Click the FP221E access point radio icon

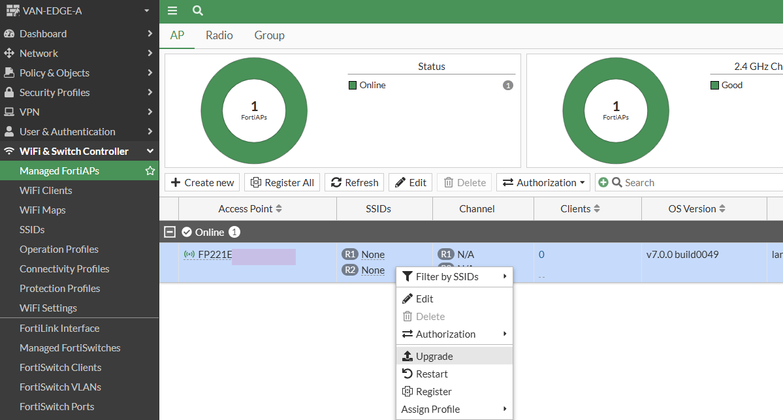coord(189,255)
